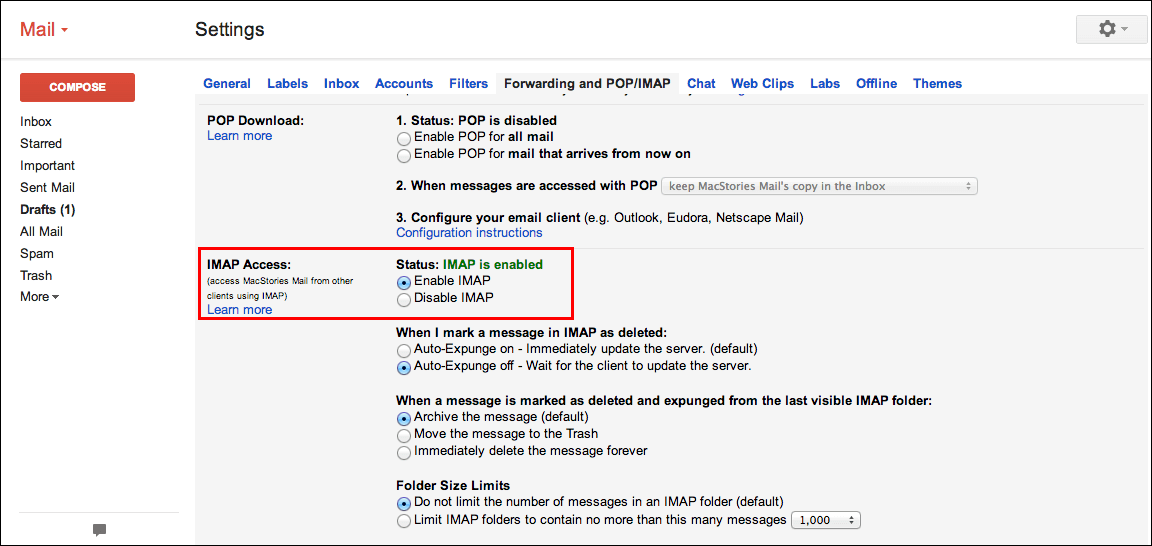Open the Forwarding and POP/IMAP tab
Screen dimensions: 1152x546
587,84
